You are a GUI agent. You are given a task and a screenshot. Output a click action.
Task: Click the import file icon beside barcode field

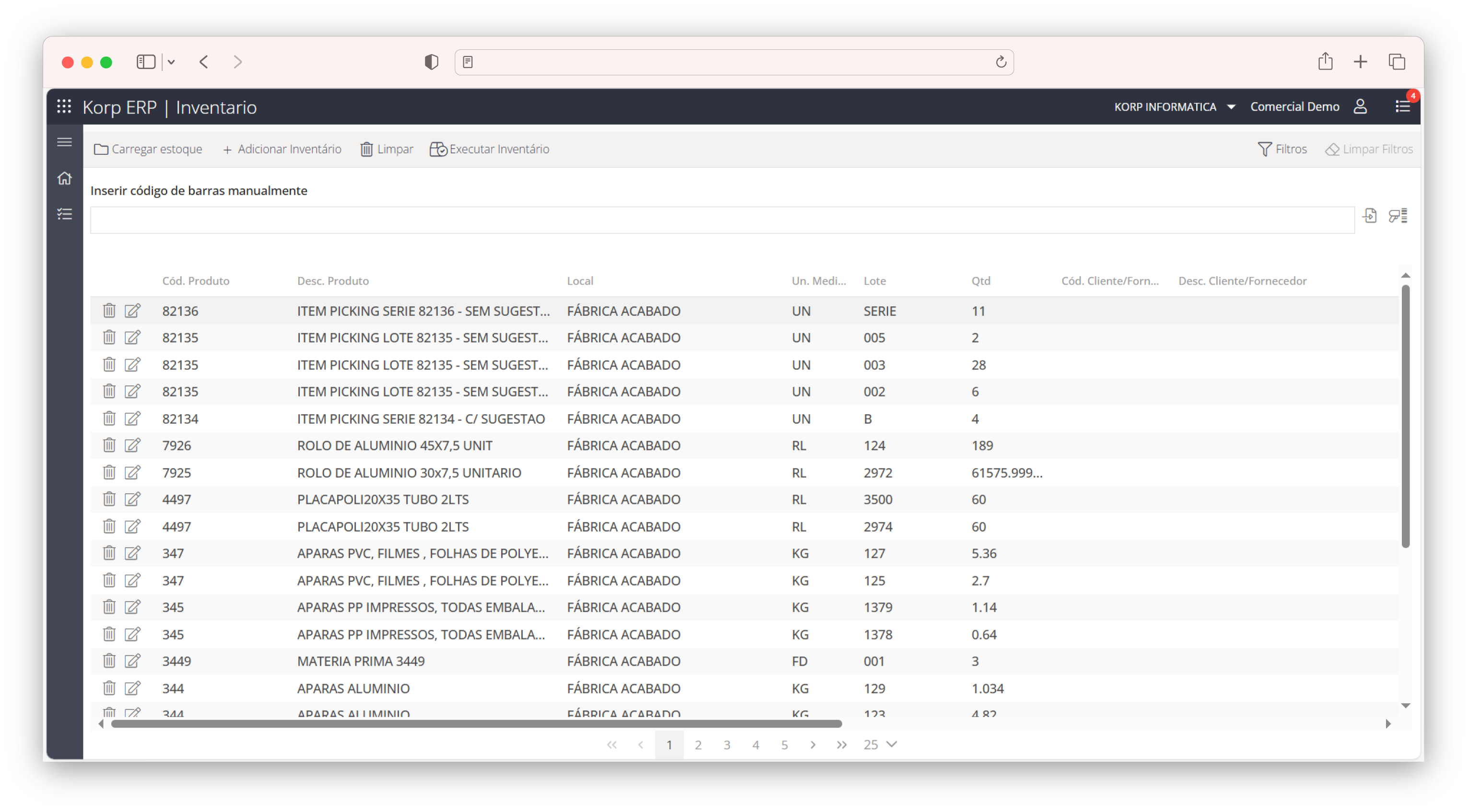click(1370, 216)
